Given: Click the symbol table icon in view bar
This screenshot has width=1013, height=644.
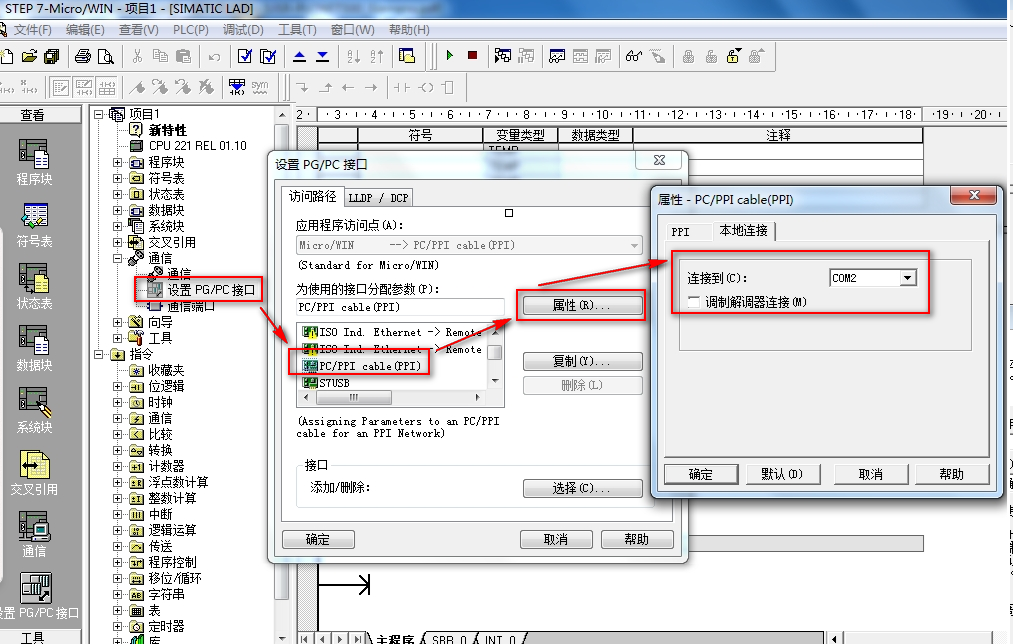Looking at the screenshot, I should (34, 216).
